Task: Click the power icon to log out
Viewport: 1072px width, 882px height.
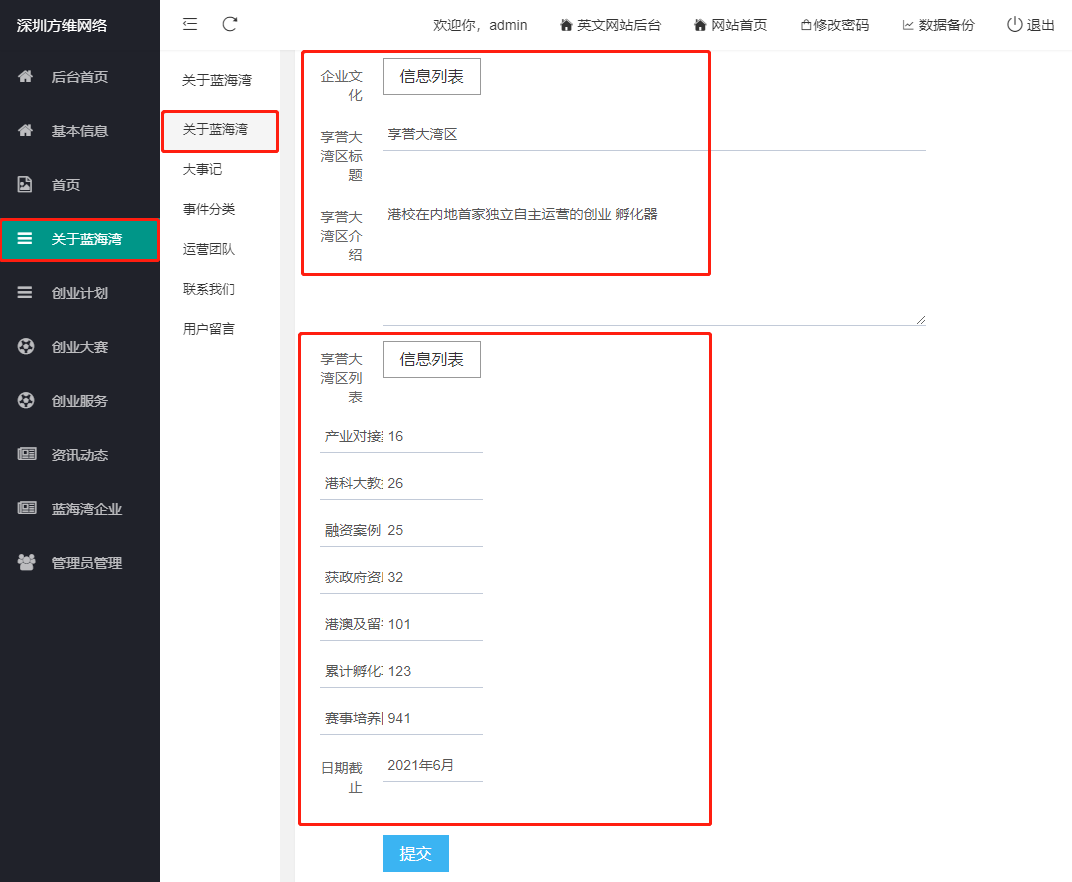Action: point(1014,25)
